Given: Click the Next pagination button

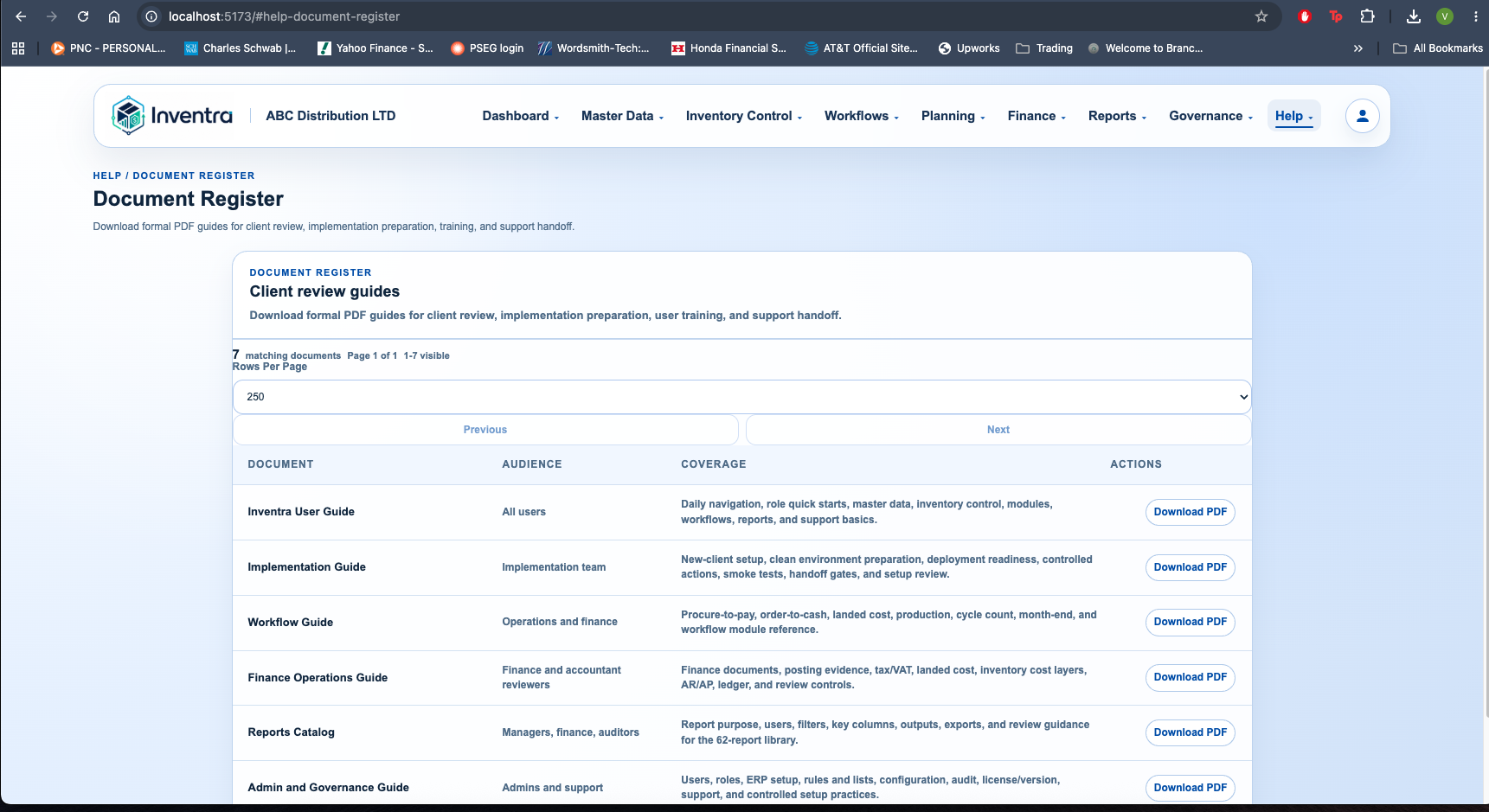Looking at the screenshot, I should click(x=998, y=430).
